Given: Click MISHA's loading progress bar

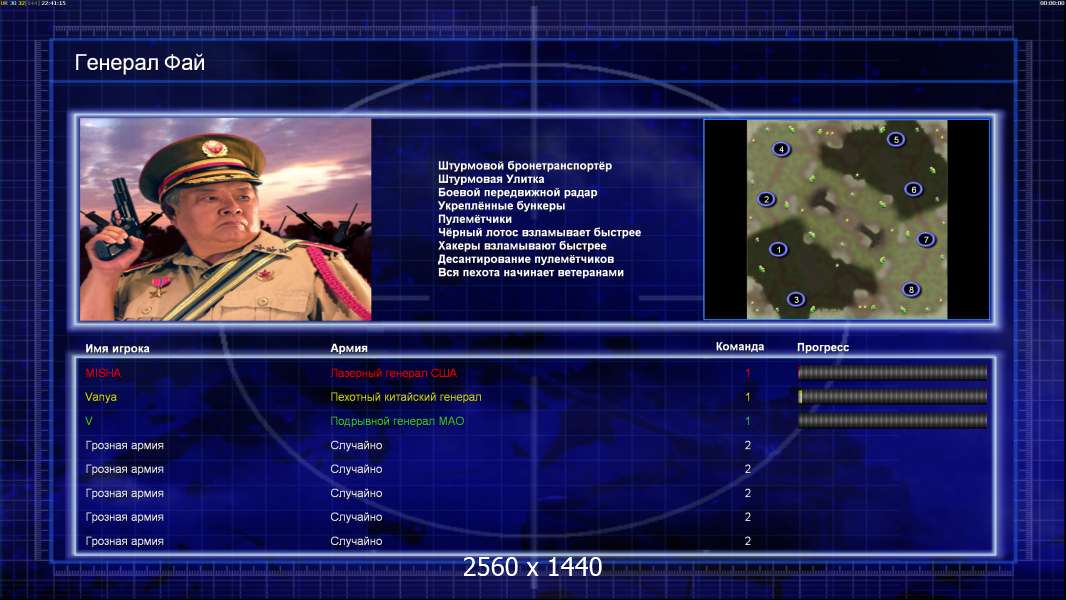Looking at the screenshot, I should (892, 372).
